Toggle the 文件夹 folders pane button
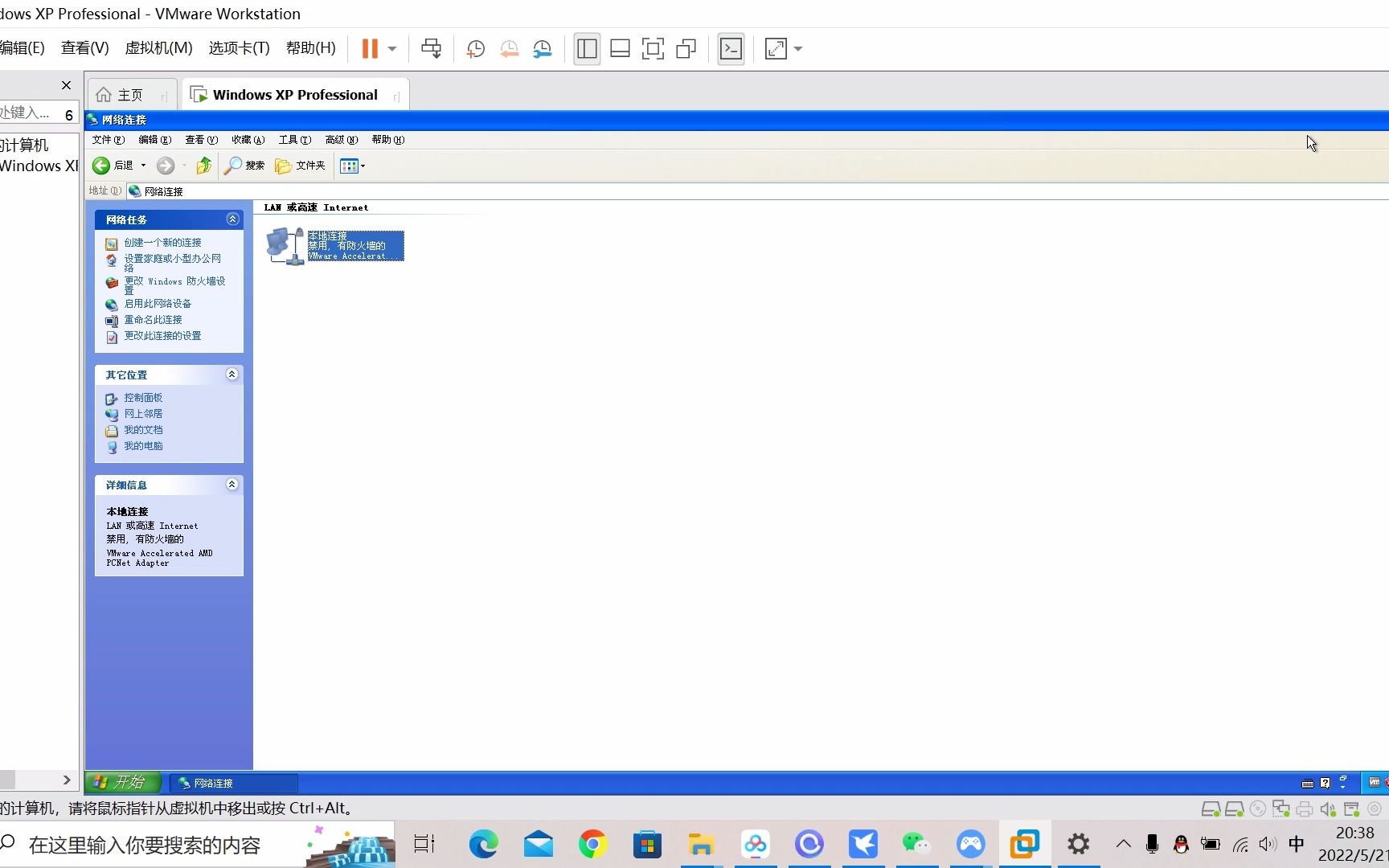This screenshot has height=868, width=1389. pyautogui.click(x=300, y=166)
